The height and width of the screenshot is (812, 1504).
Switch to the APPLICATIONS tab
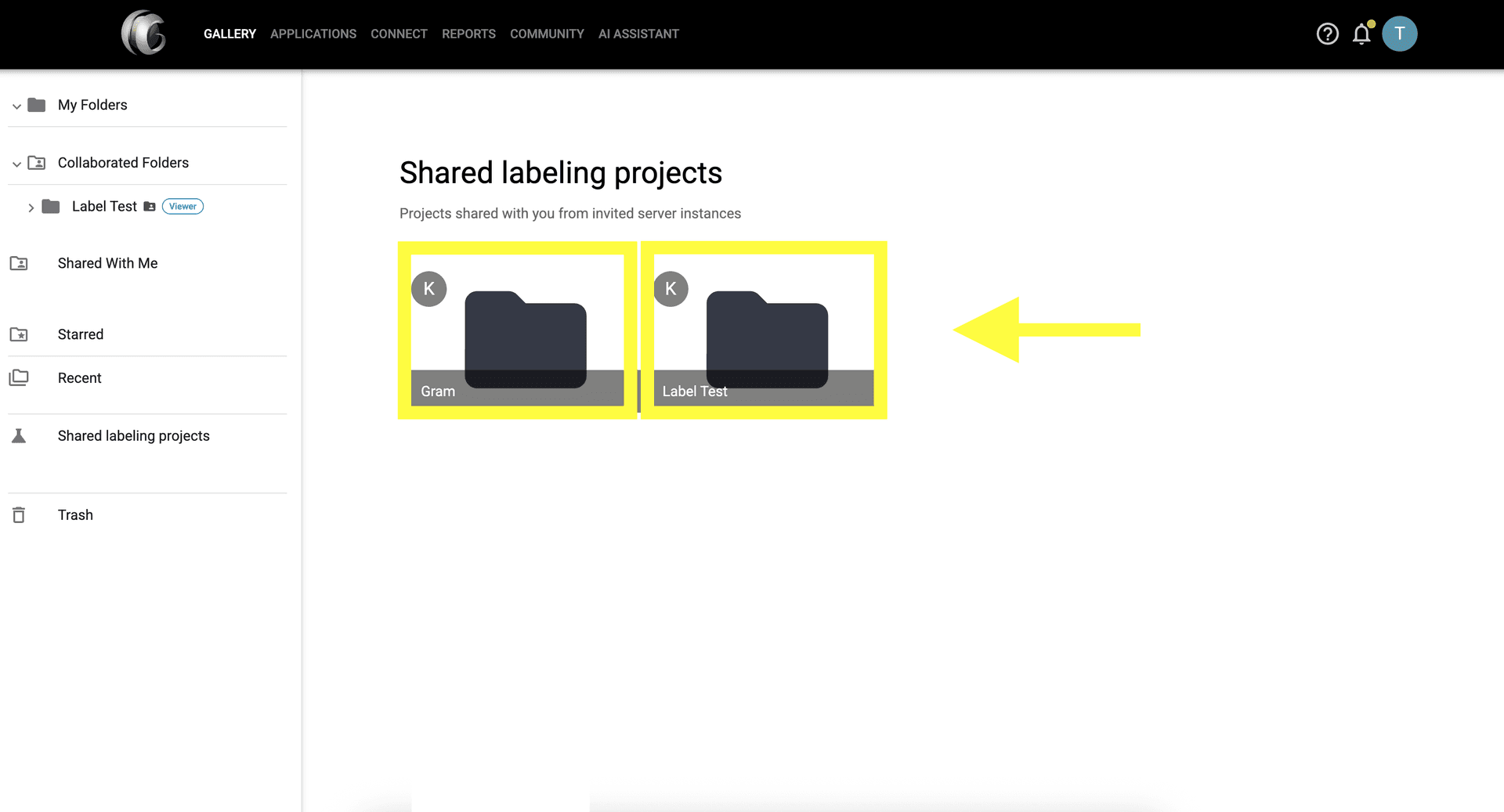[x=313, y=34]
